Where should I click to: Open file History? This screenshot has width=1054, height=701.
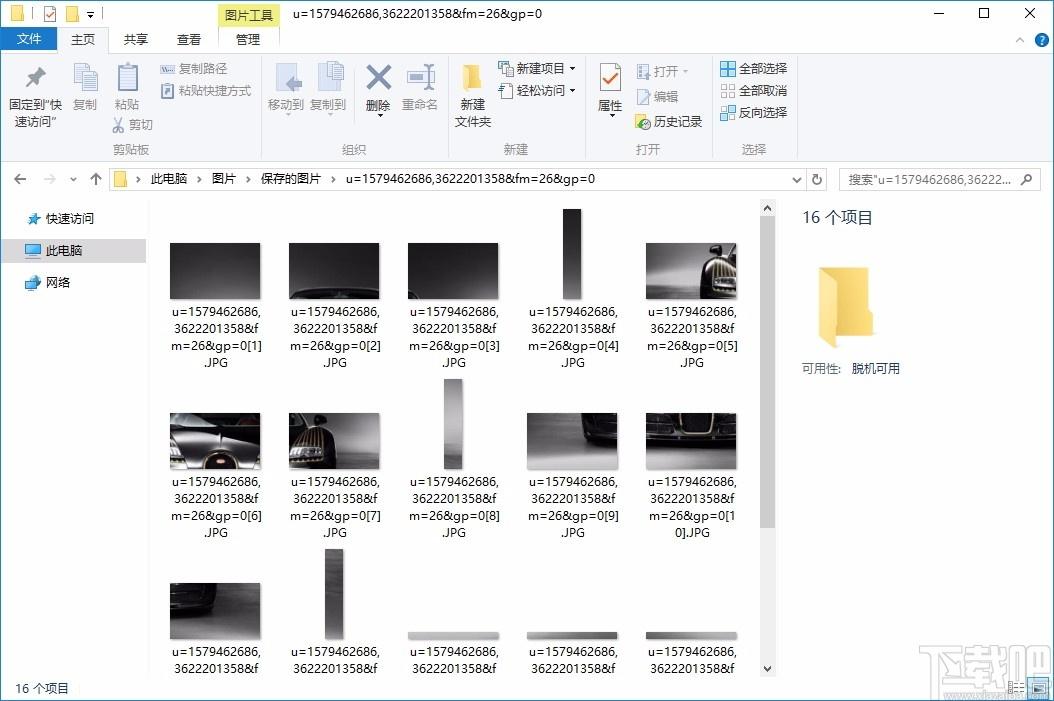coord(668,122)
